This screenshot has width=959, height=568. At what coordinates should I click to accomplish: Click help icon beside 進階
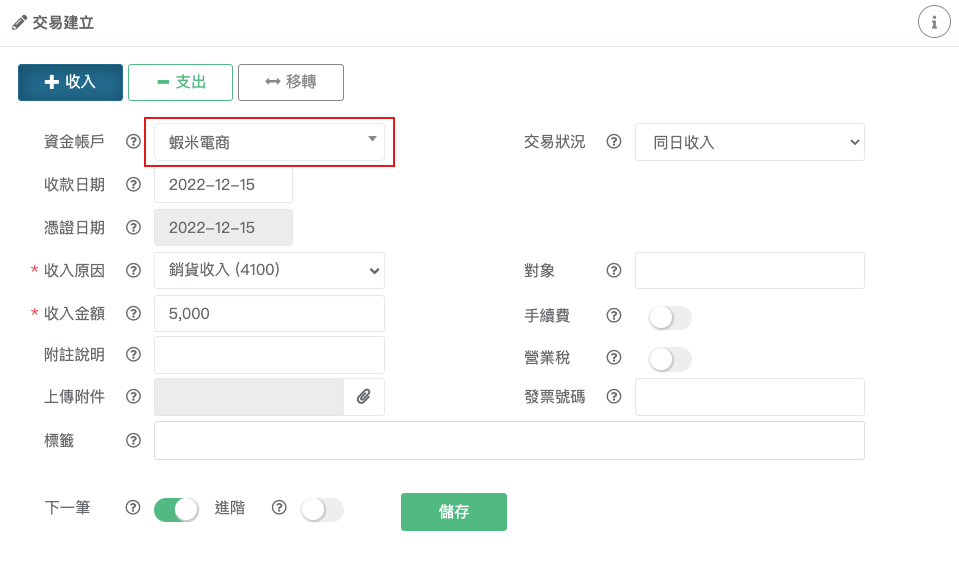point(279,507)
